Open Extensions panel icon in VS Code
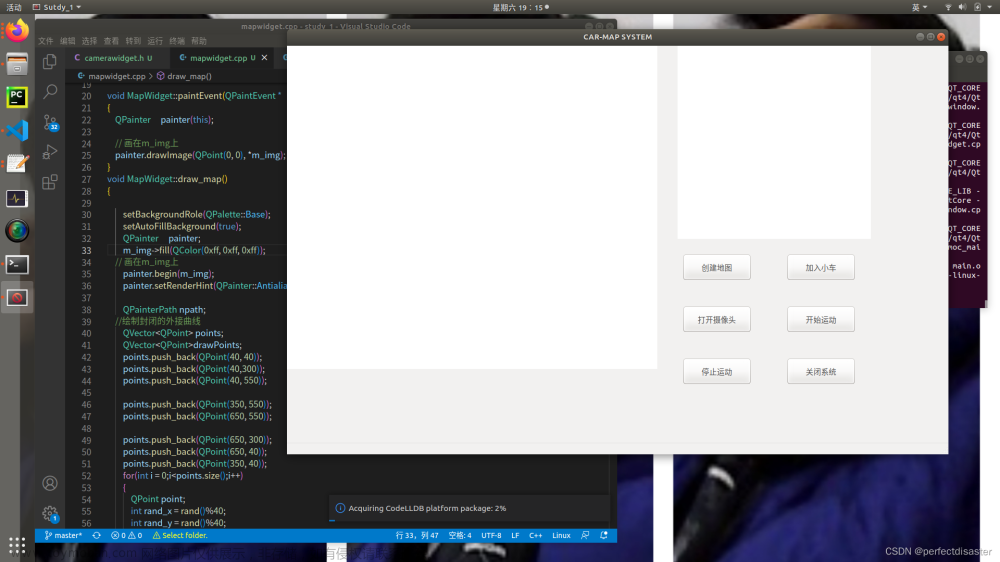 coord(50,182)
